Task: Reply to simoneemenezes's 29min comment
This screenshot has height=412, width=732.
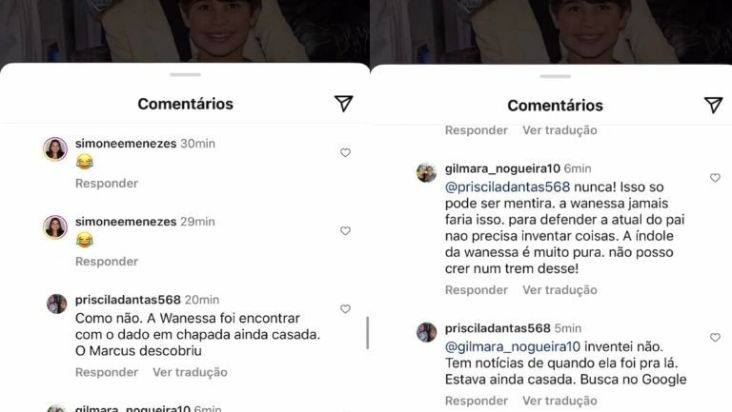Action: [x=106, y=261]
